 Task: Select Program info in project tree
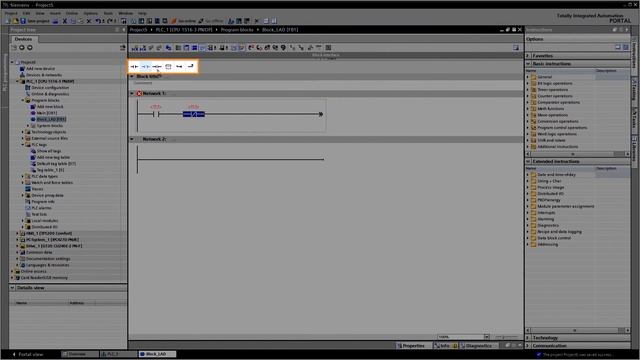[42, 202]
